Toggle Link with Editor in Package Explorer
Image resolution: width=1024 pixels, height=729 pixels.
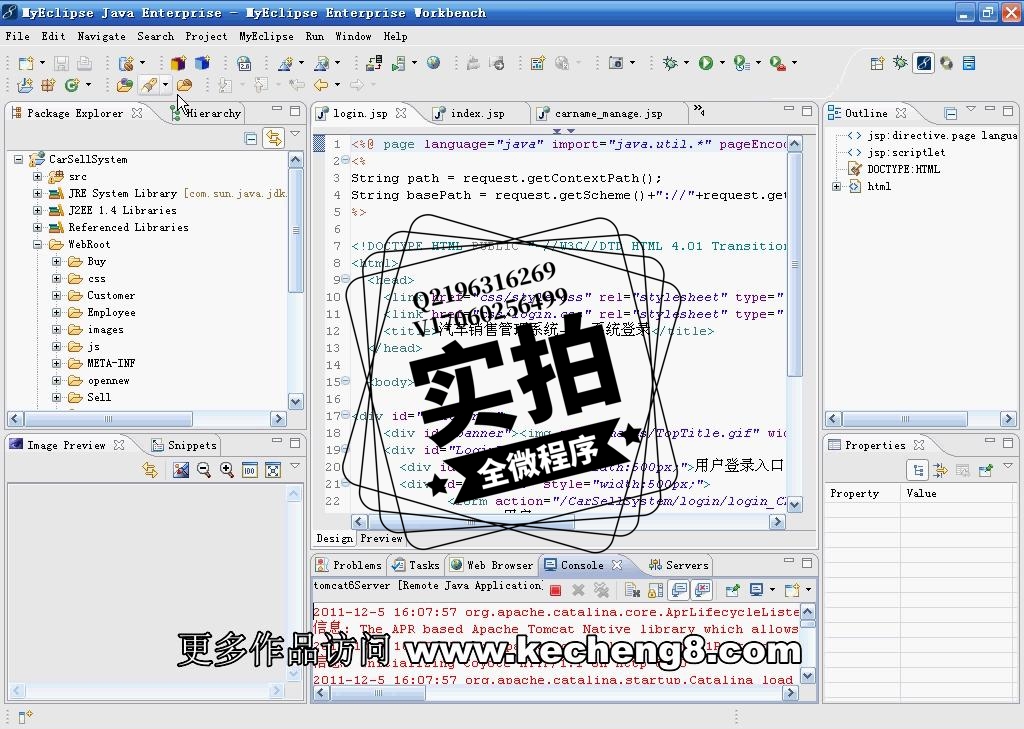pos(274,138)
